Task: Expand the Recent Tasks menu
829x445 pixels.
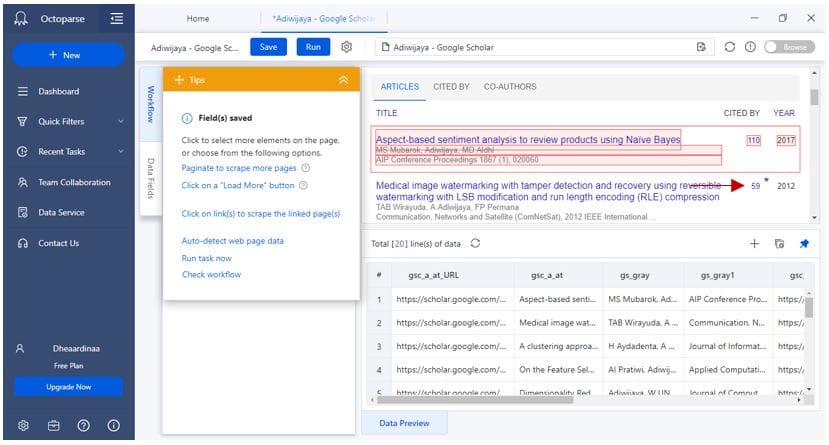Action: click(x=120, y=152)
